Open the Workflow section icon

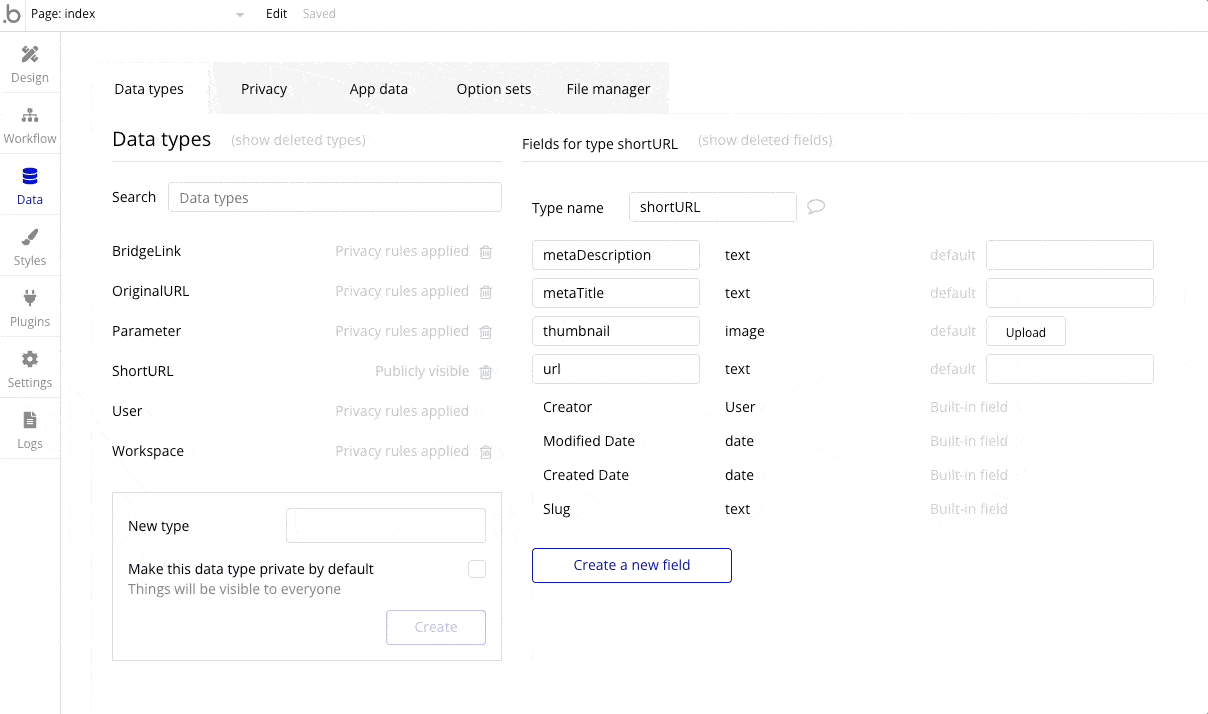pos(30,125)
